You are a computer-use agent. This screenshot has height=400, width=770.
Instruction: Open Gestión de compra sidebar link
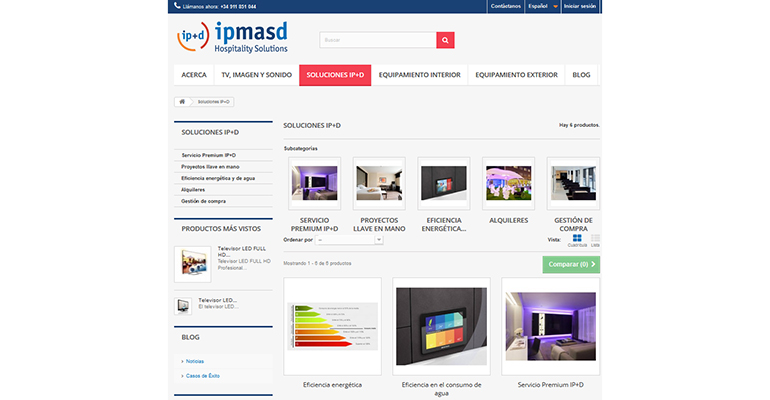[203, 201]
